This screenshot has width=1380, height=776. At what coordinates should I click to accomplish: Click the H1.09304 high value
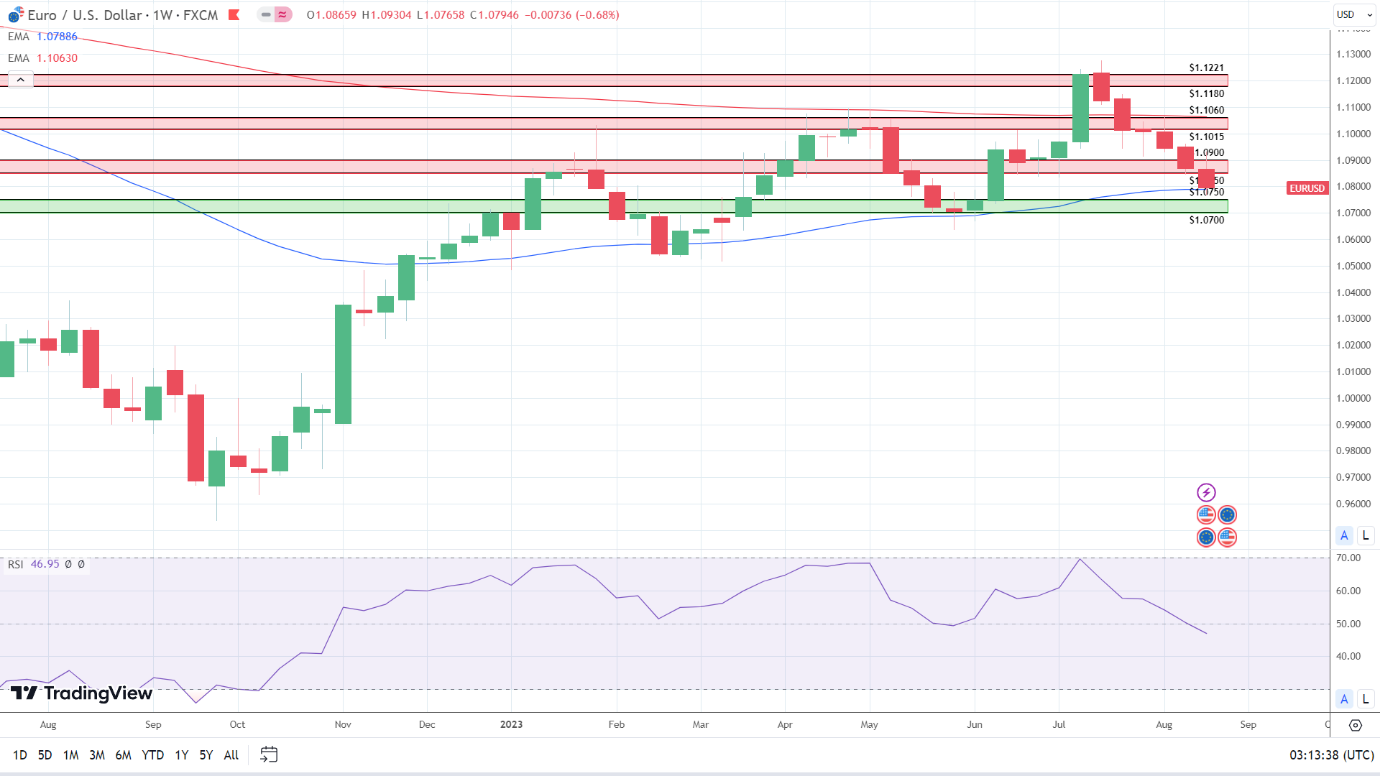point(385,15)
